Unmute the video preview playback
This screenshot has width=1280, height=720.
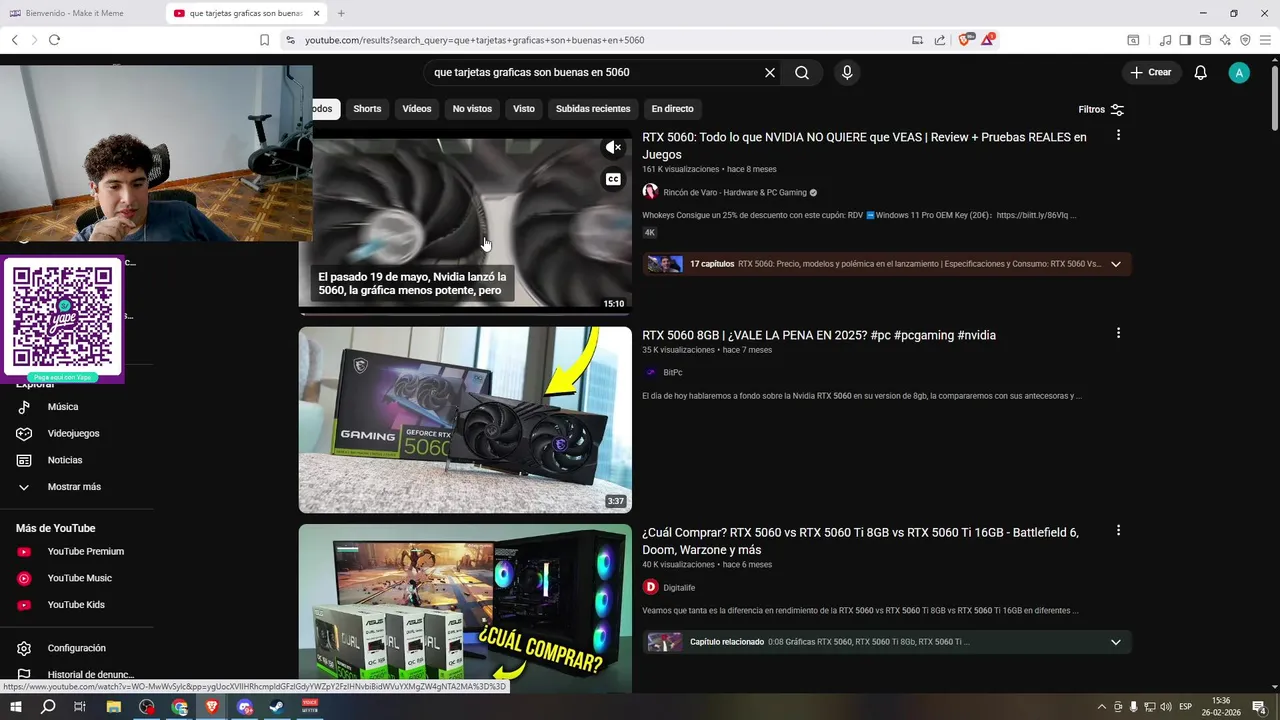tap(613, 148)
